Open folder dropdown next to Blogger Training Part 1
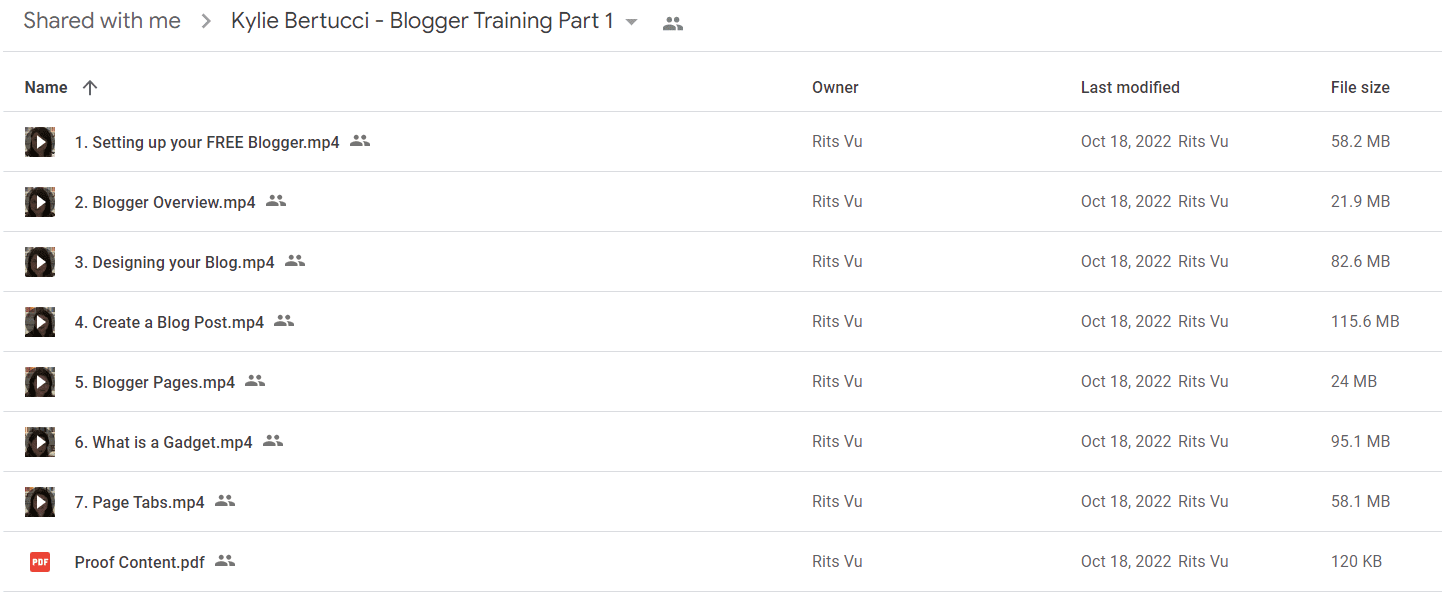Image resolution: width=1442 pixels, height=599 pixels. [631, 22]
